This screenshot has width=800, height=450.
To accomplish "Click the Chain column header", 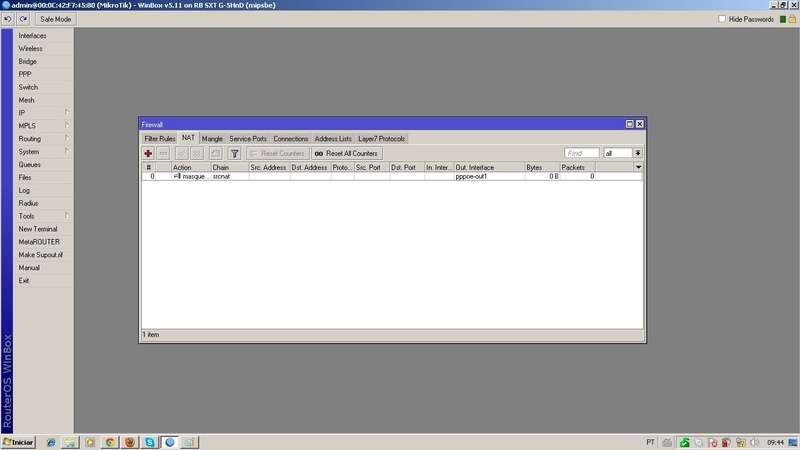I will 230,167.
